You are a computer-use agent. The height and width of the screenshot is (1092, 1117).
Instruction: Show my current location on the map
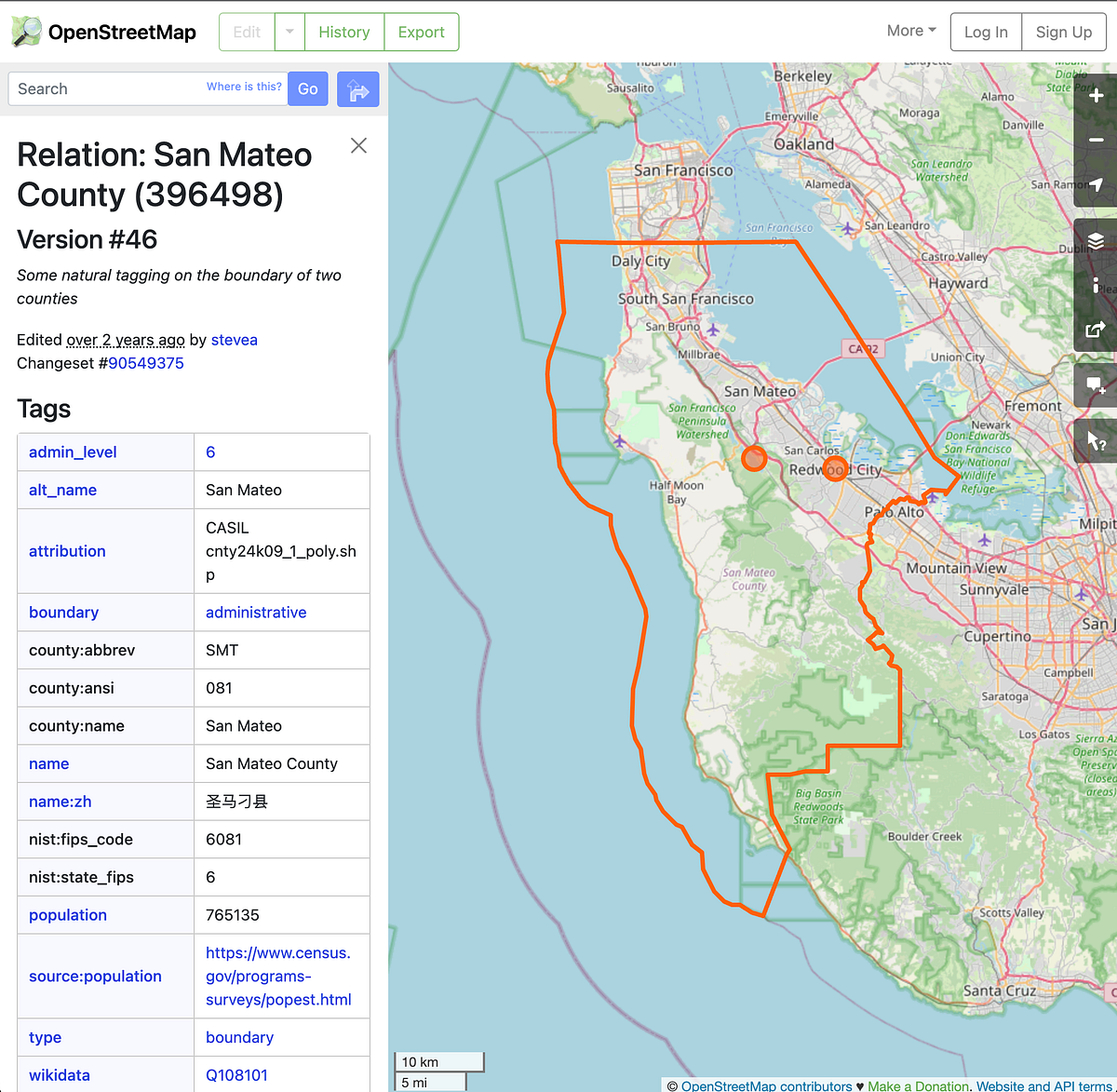[1097, 185]
